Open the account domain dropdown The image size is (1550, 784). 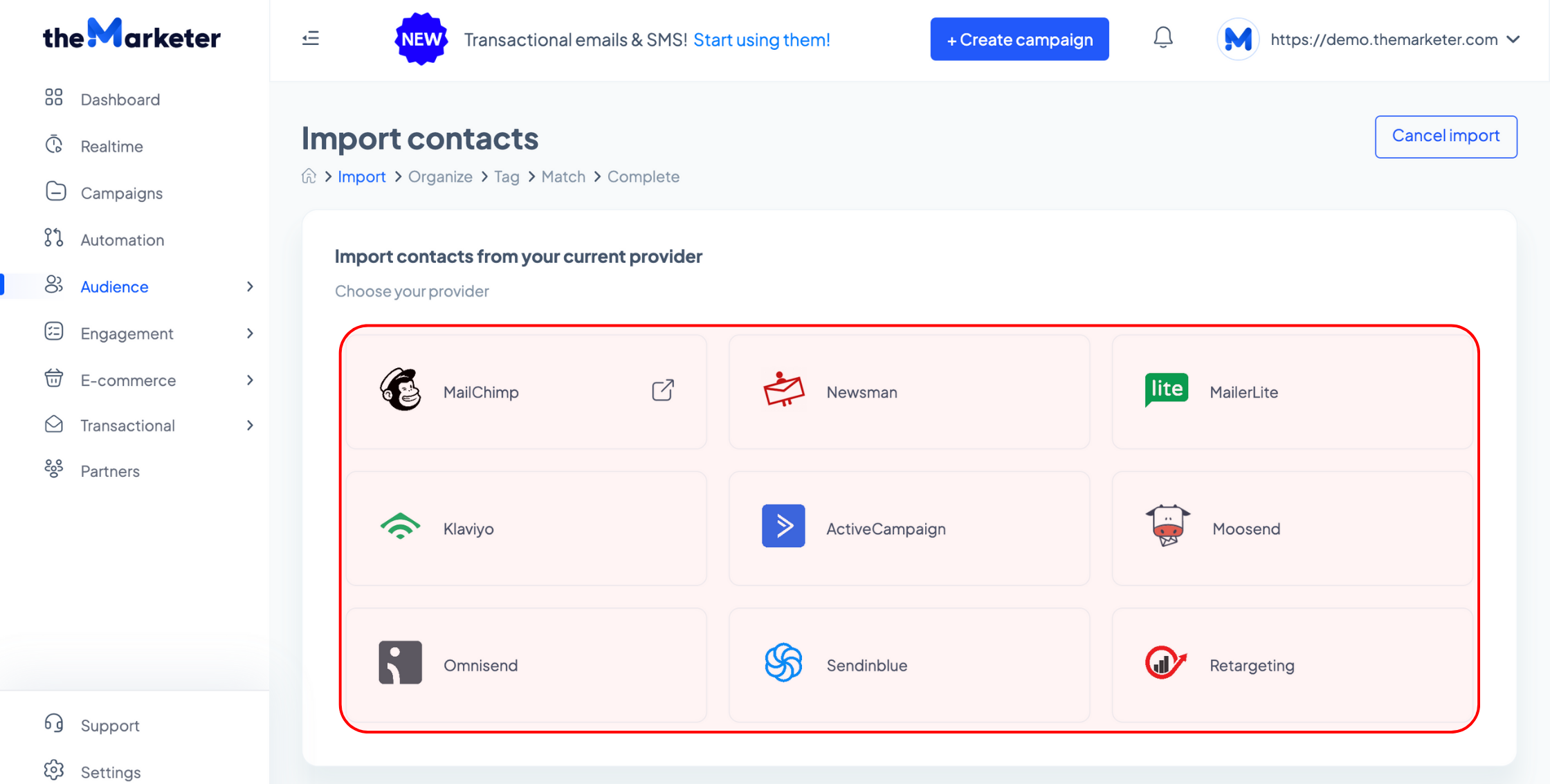pyautogui.click(x=1369, y=39)
